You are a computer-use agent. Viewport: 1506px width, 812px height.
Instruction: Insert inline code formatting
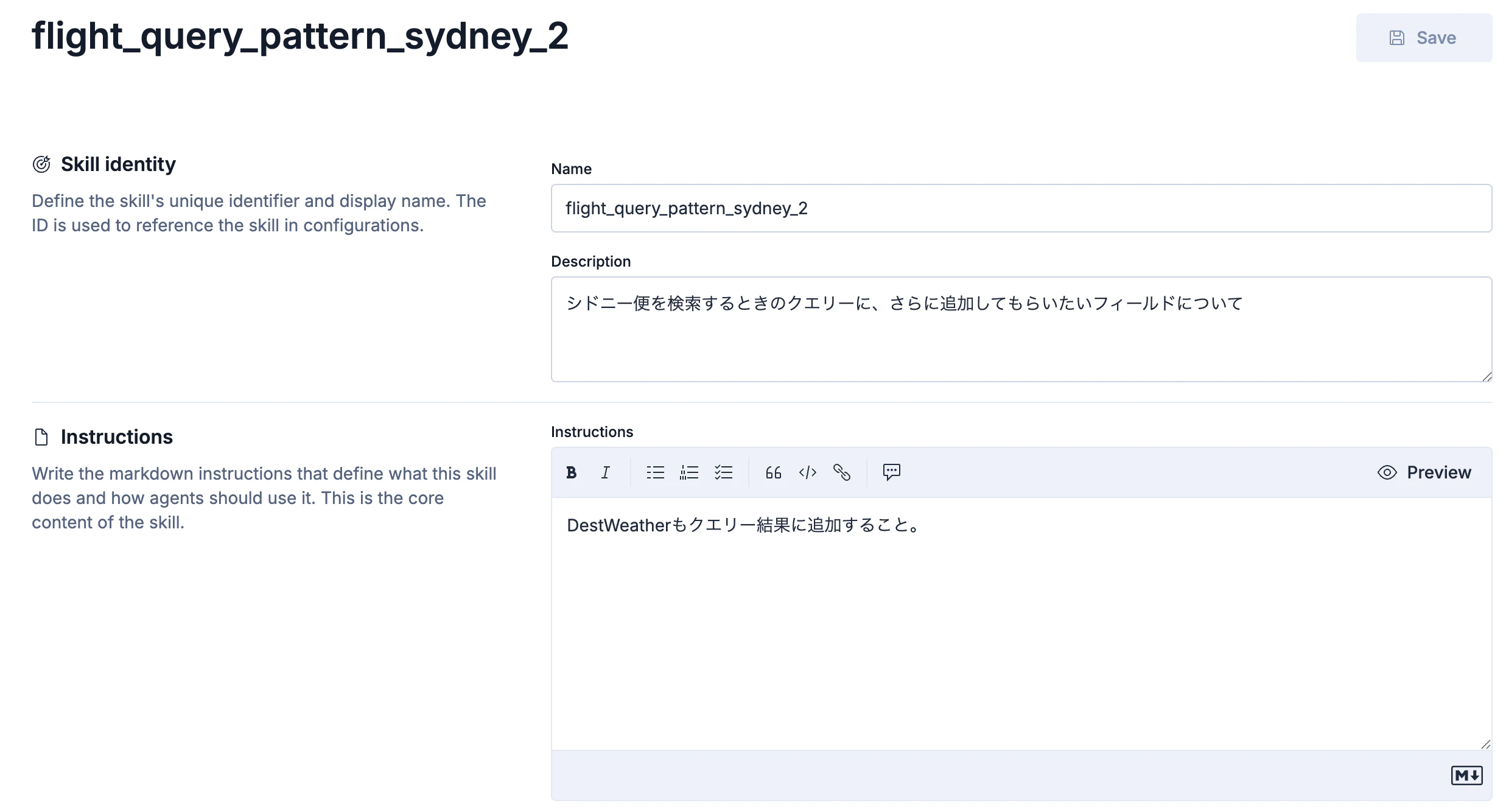(807, 472)
